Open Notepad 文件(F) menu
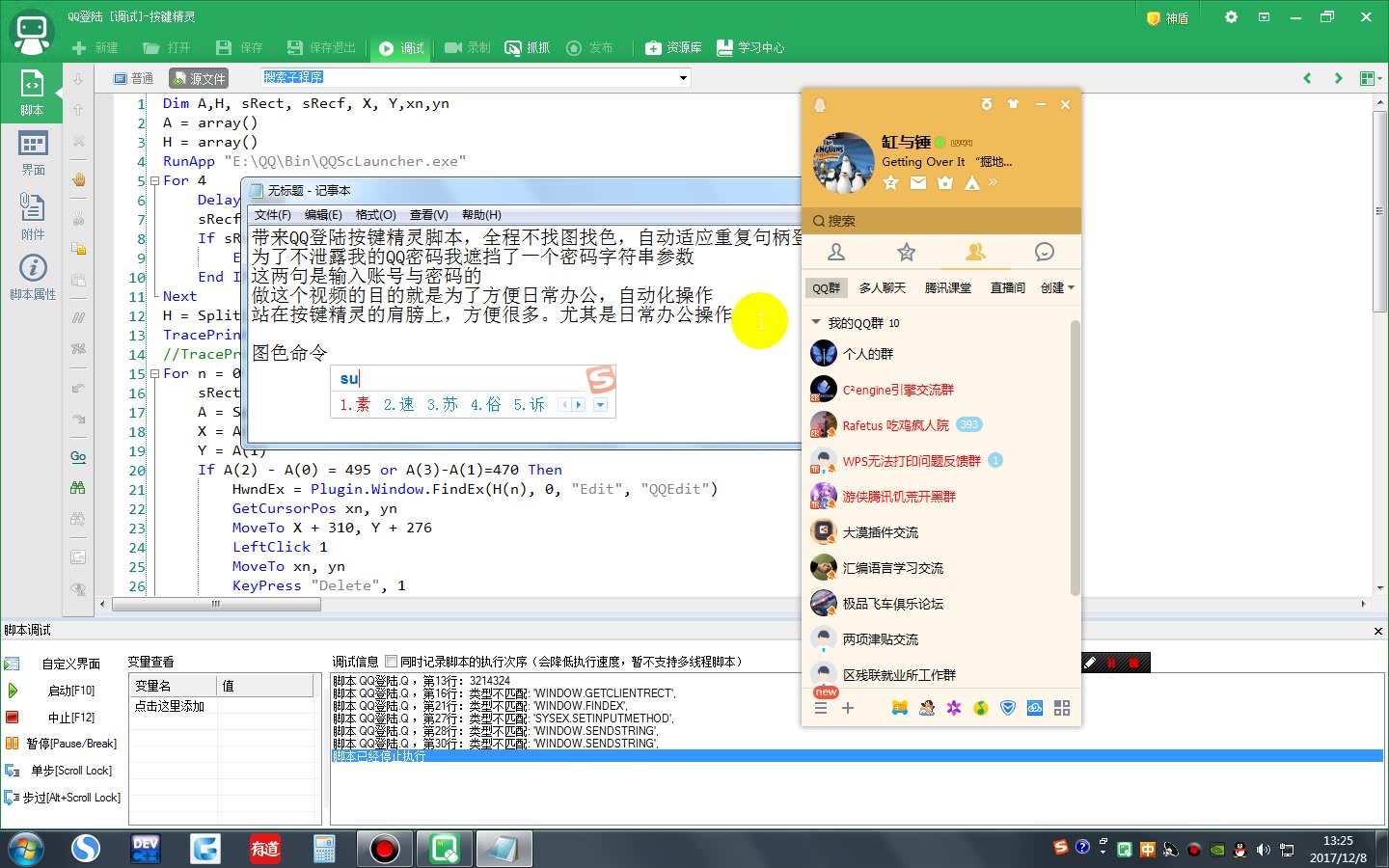This screenshot has width=1389, height=868. pyautogui.click(x=272, y=215)
